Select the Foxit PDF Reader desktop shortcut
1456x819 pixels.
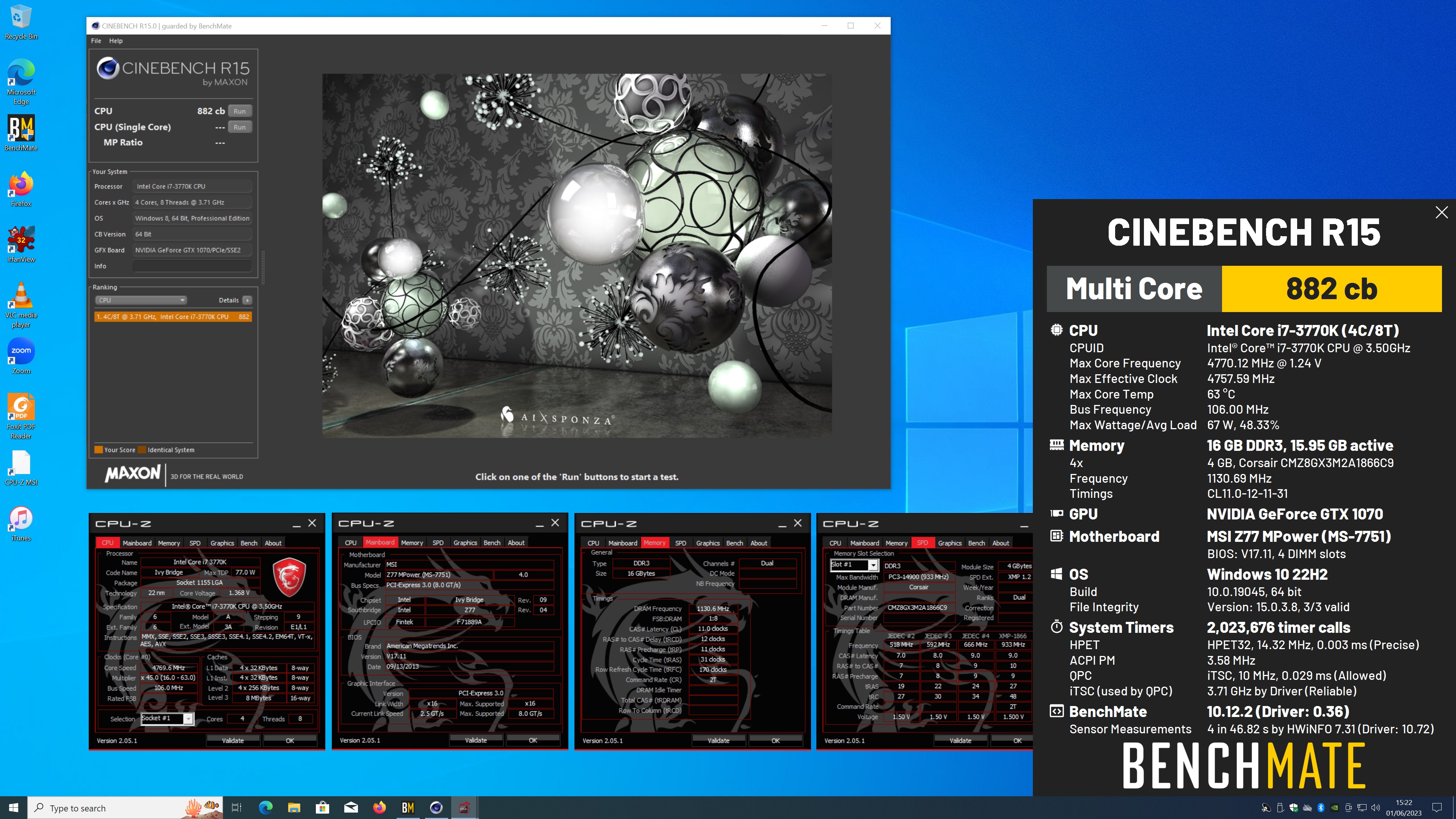(x=21, y=417)
